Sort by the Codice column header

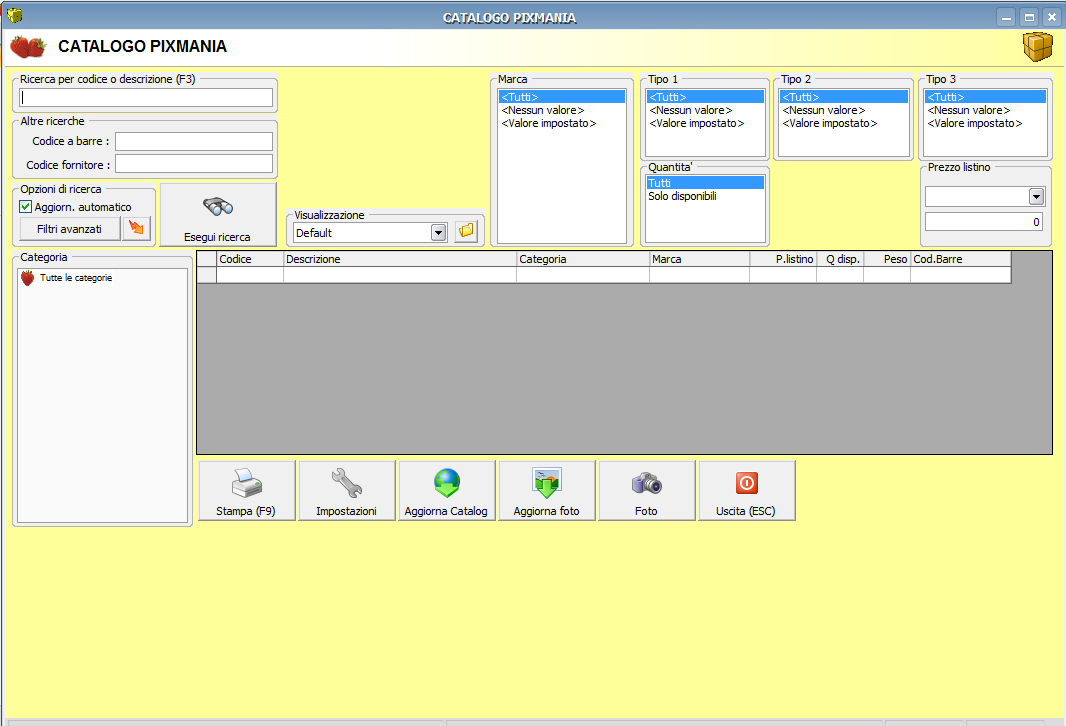point(250,259)
